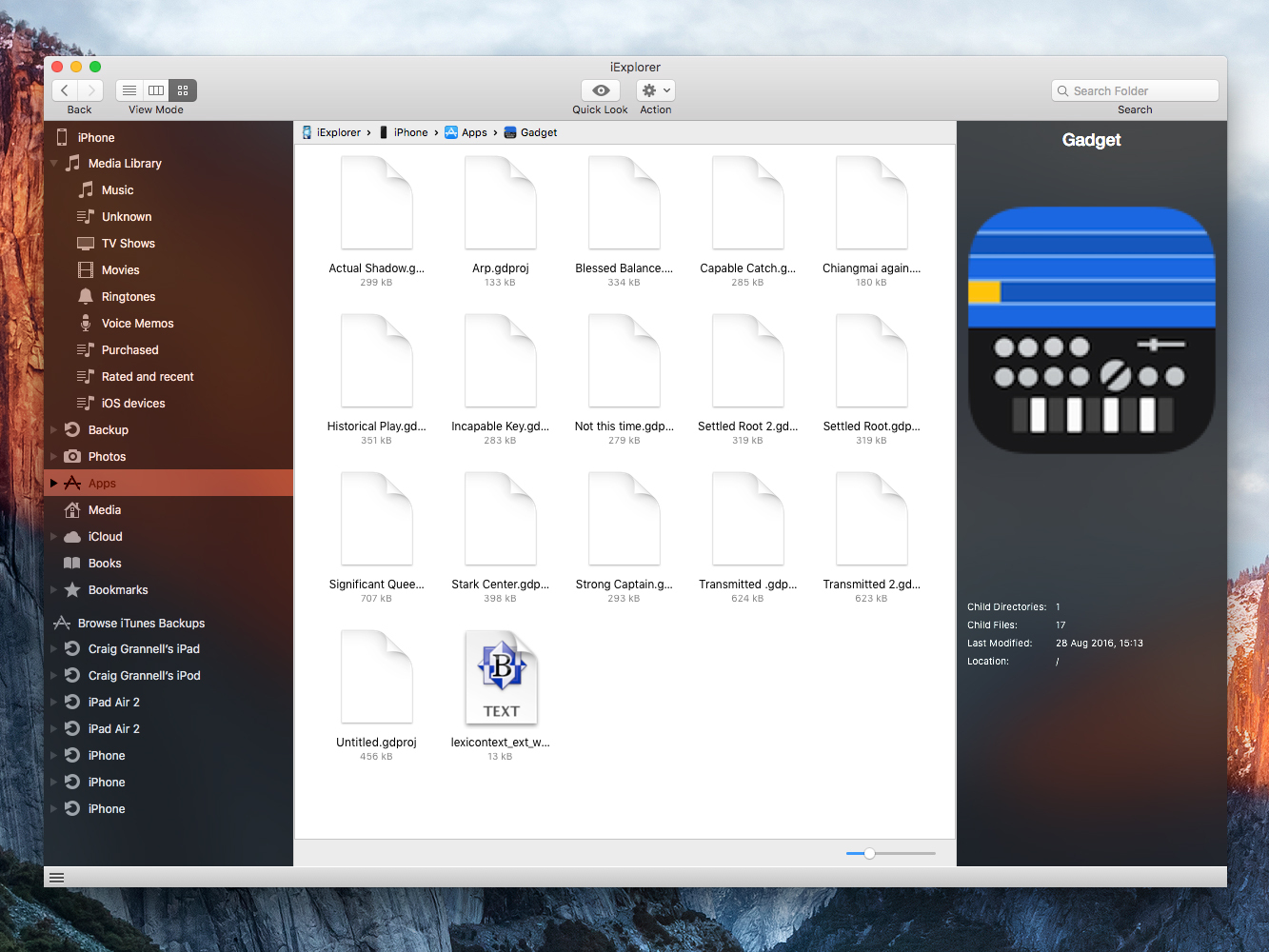Screen dimensions: 1269x952
Task: Select Blessed Balance file
Action: (x=625, y=221)
